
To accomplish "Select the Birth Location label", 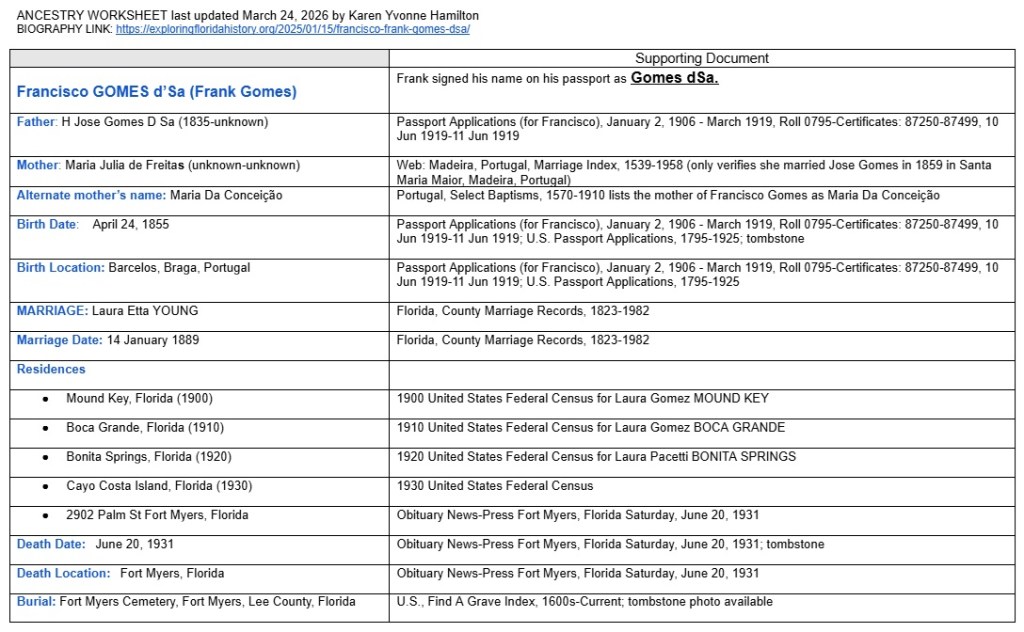I will click(60, 268).
